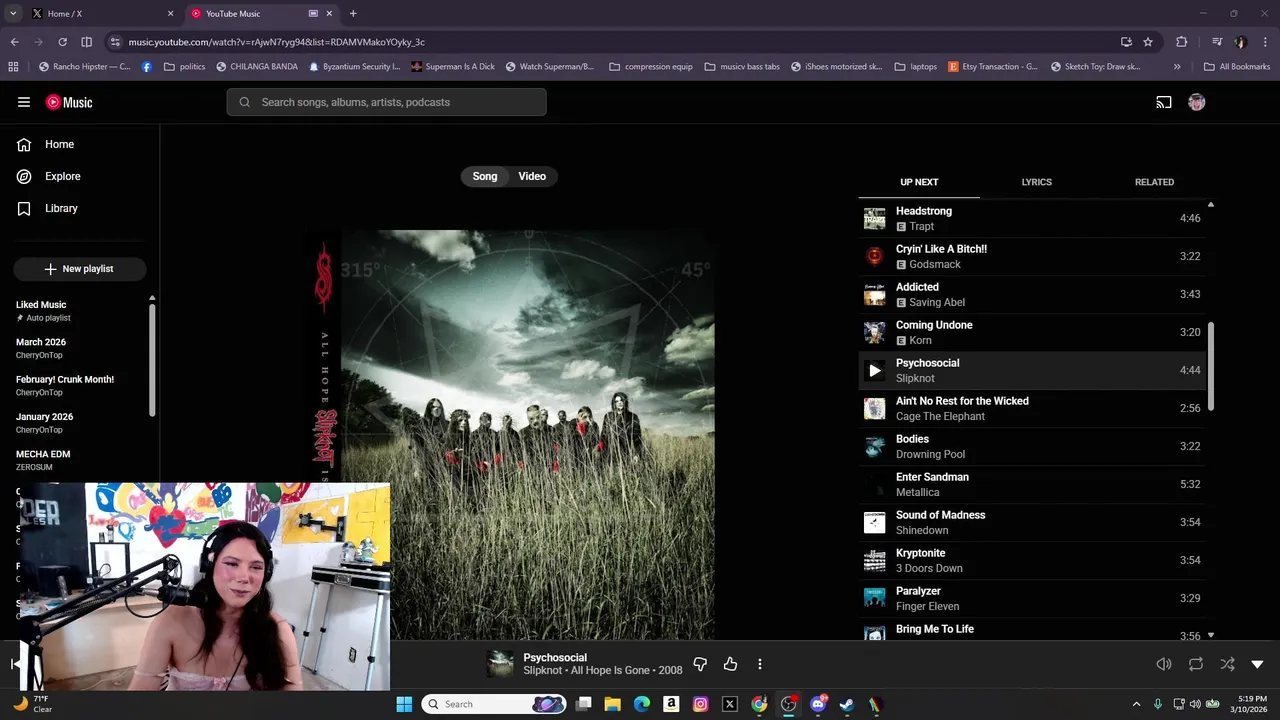
Task: Play Psychosocial from the queue thumbnail
Action: coord(875,370)
